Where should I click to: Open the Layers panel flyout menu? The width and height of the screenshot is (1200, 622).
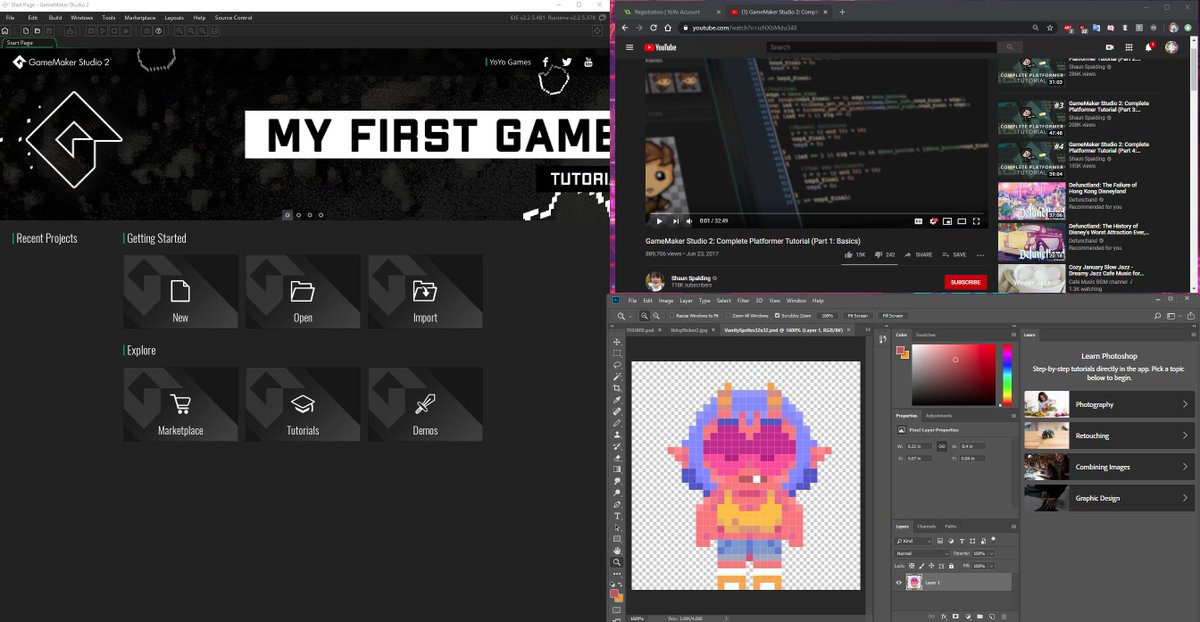[x=1014, y=526]
